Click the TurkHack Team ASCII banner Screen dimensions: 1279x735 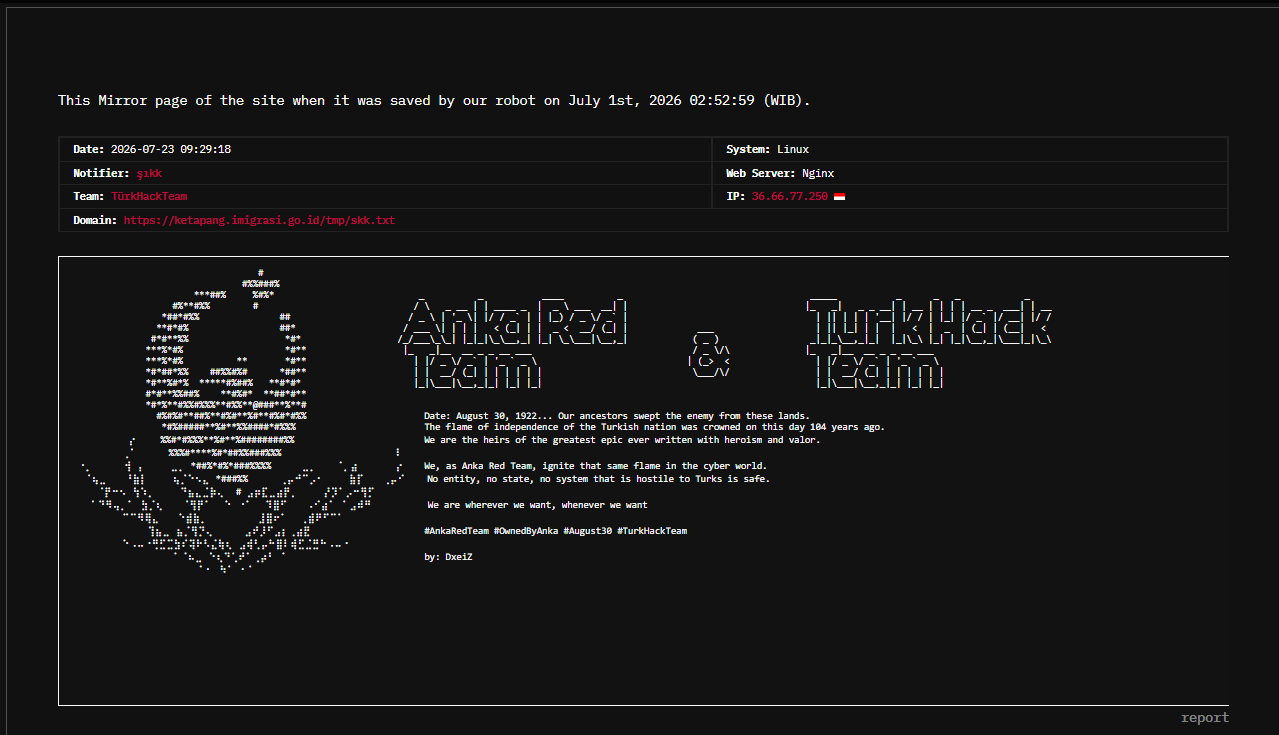pyautogui.click(x=928, y=343)
